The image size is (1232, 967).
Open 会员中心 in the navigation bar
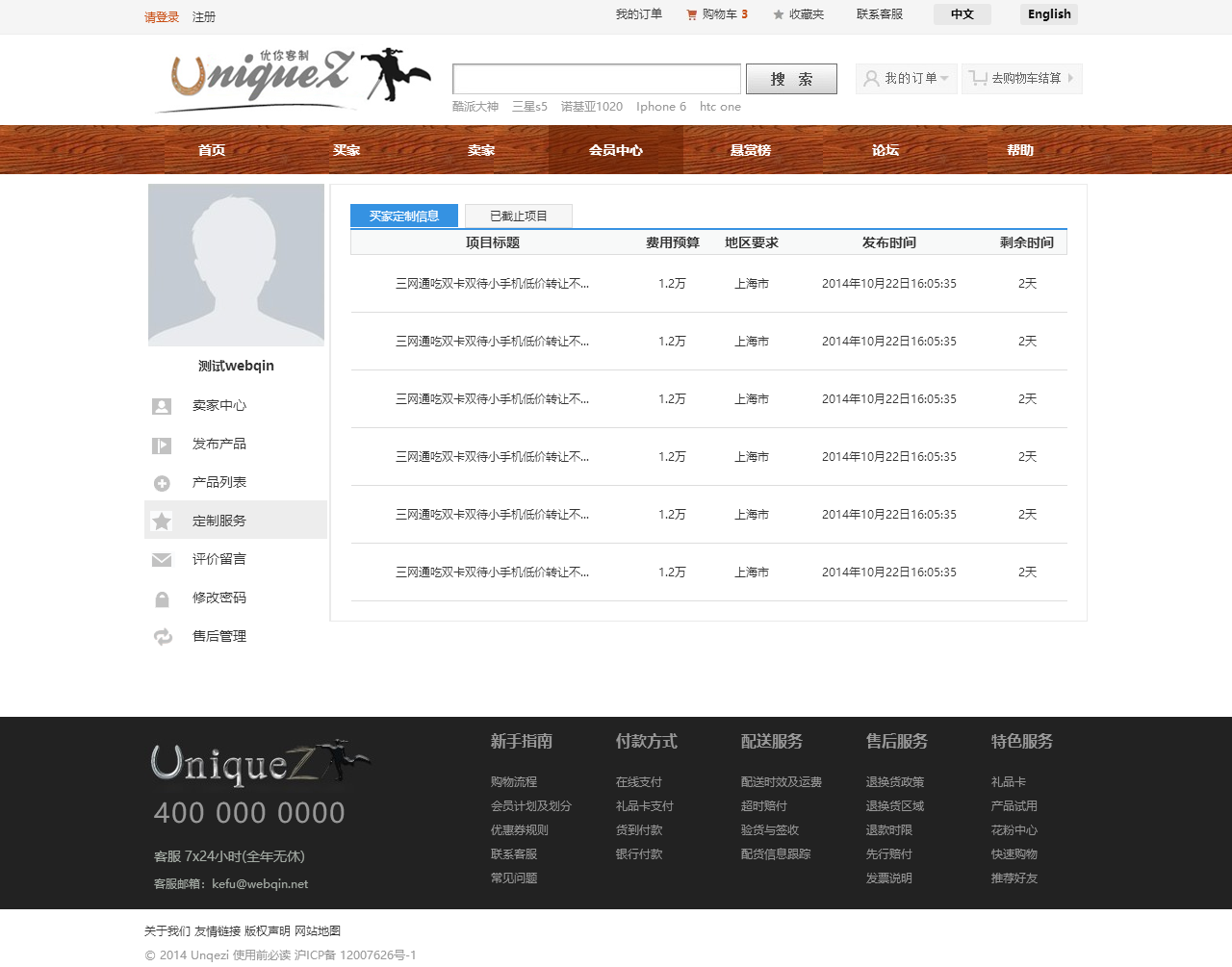click(616, 150)
